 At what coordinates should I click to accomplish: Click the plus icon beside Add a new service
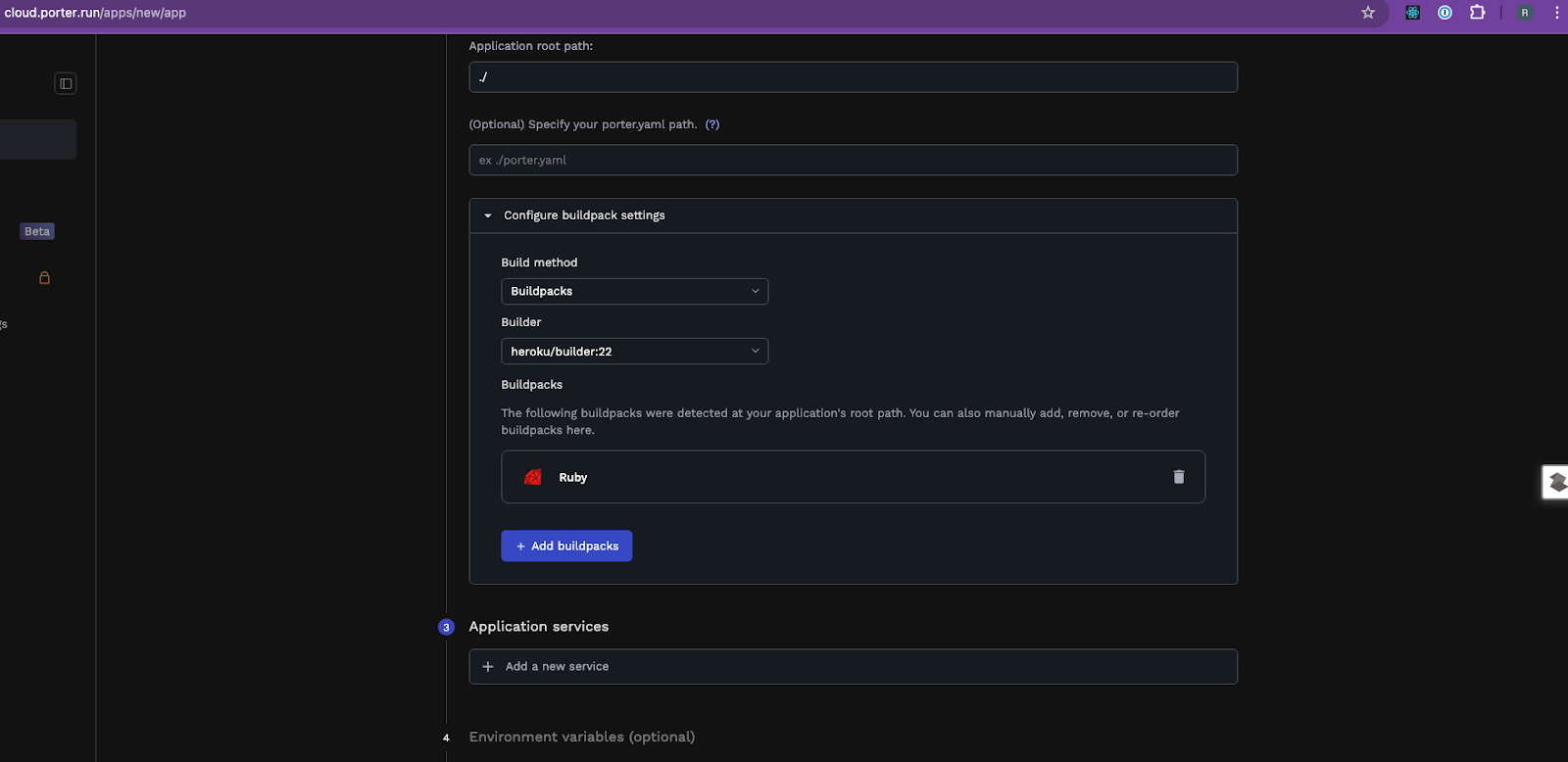pyautogui.click(x=488, y=667)
